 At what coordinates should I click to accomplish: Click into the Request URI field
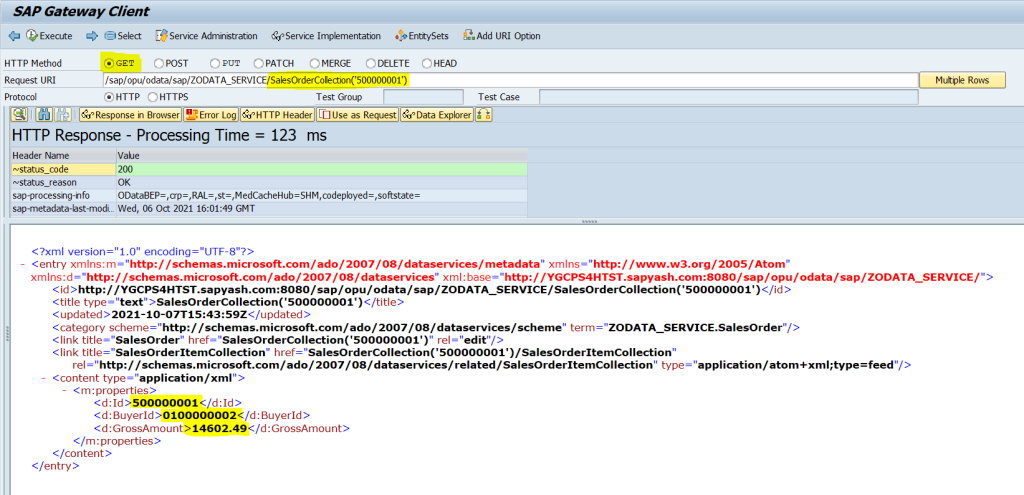click(510, 80)
